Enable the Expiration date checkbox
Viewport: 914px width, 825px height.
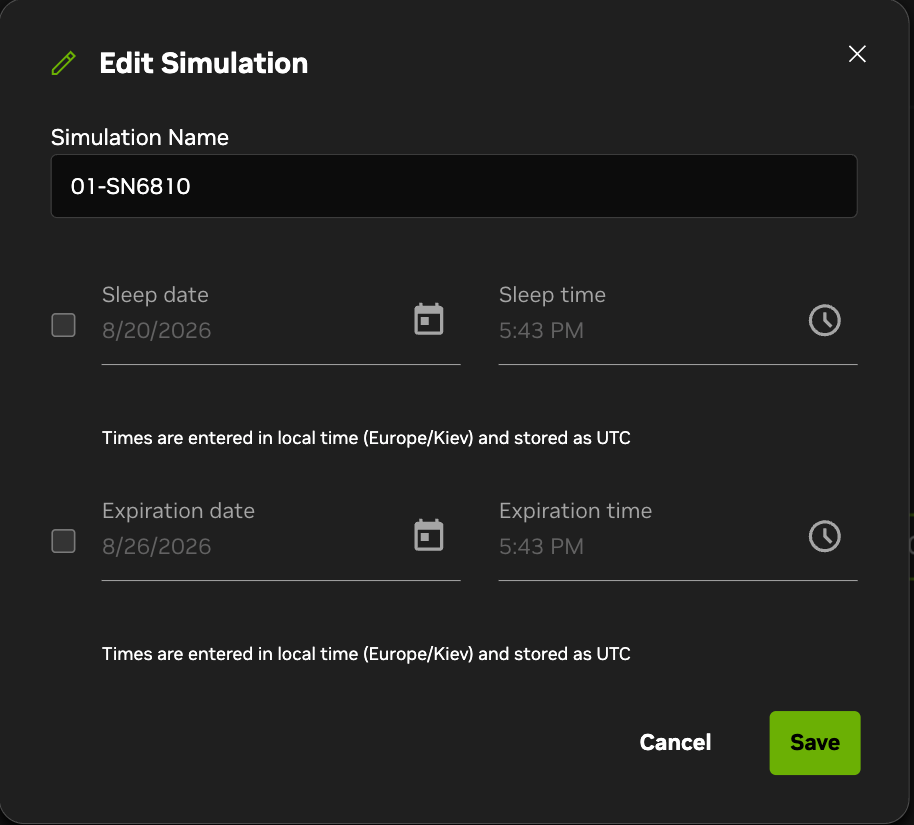[x=64, y=540]
